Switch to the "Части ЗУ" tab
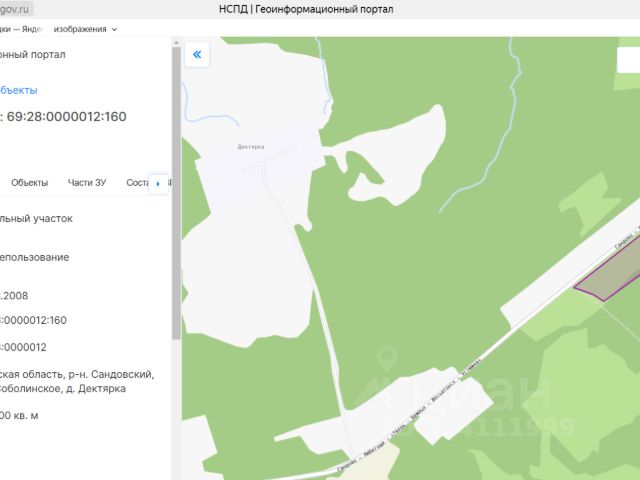Screen dimensions: 640x480 click(x=87, y=182)
